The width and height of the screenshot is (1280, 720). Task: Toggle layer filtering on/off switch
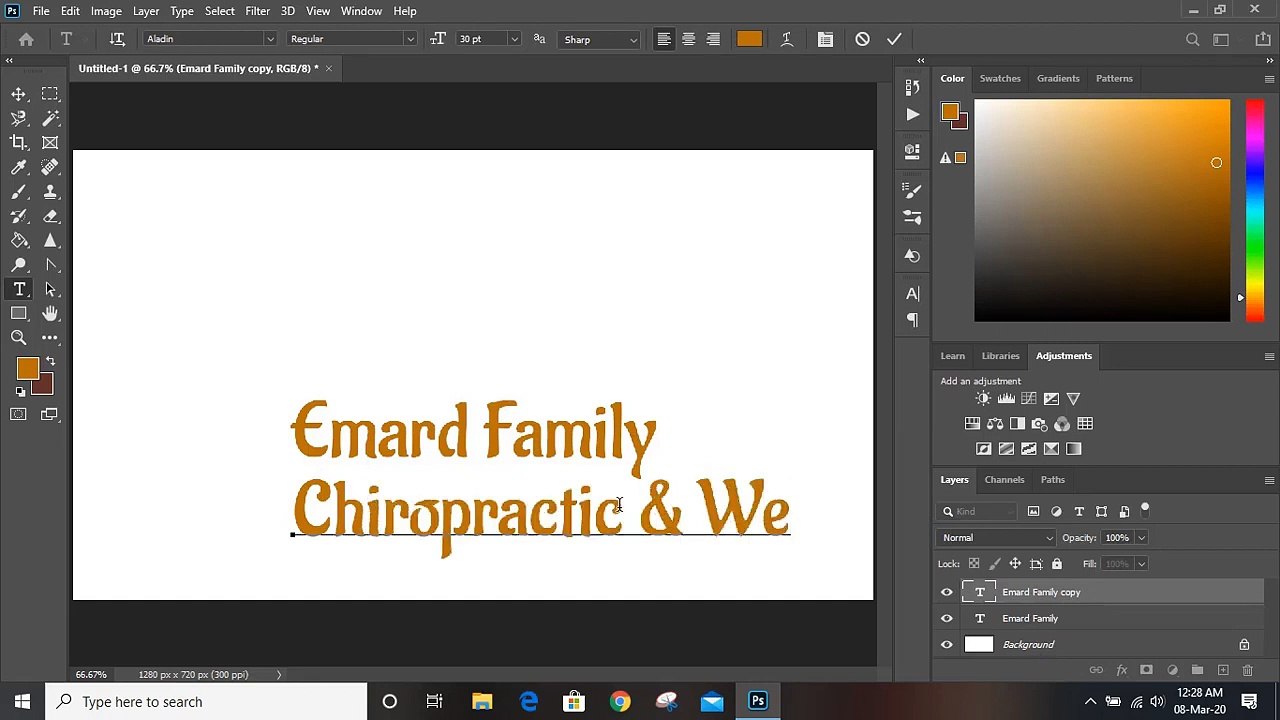1145,511
